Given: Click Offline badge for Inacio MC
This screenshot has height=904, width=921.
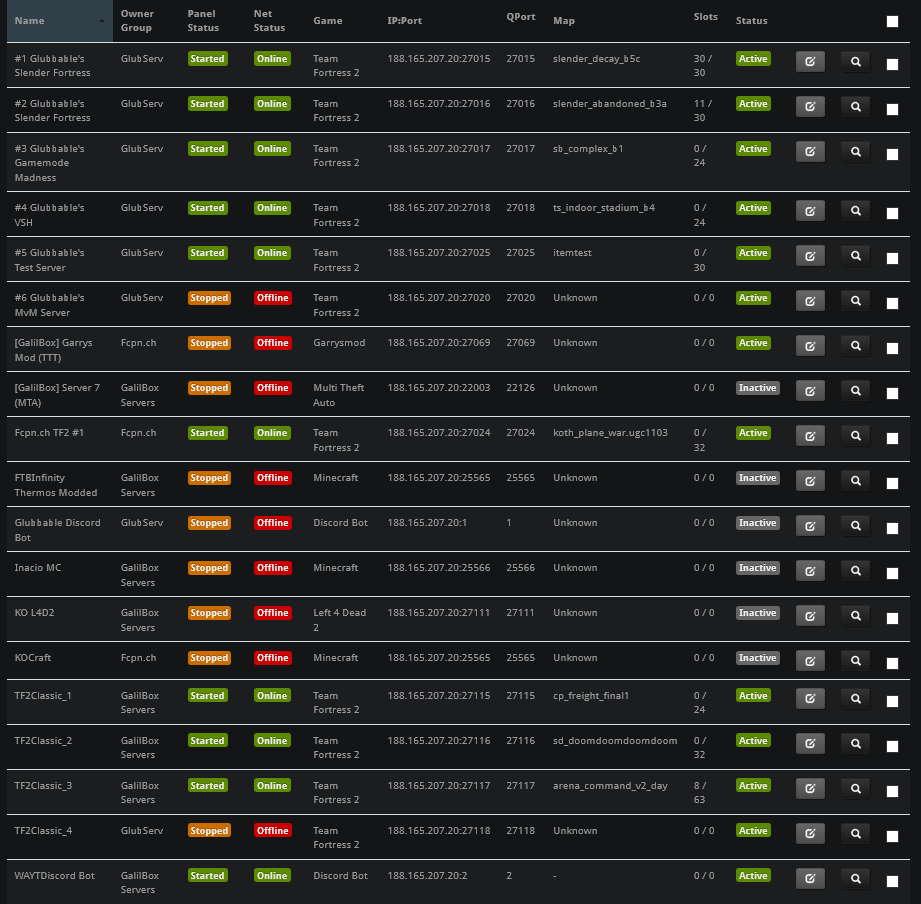Looking at the screenshot, I should click(273, 568).
